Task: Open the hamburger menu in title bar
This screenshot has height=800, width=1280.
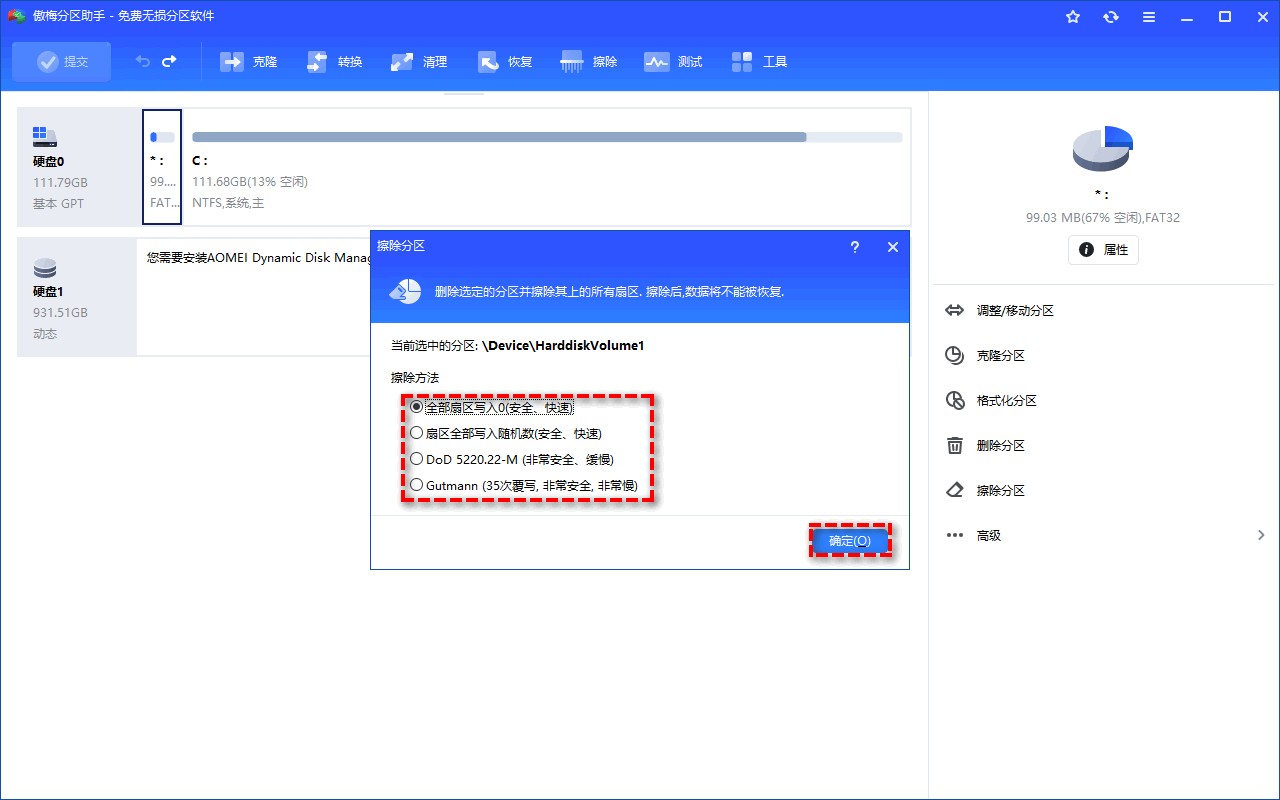Action: click(x=1149, y=17)
